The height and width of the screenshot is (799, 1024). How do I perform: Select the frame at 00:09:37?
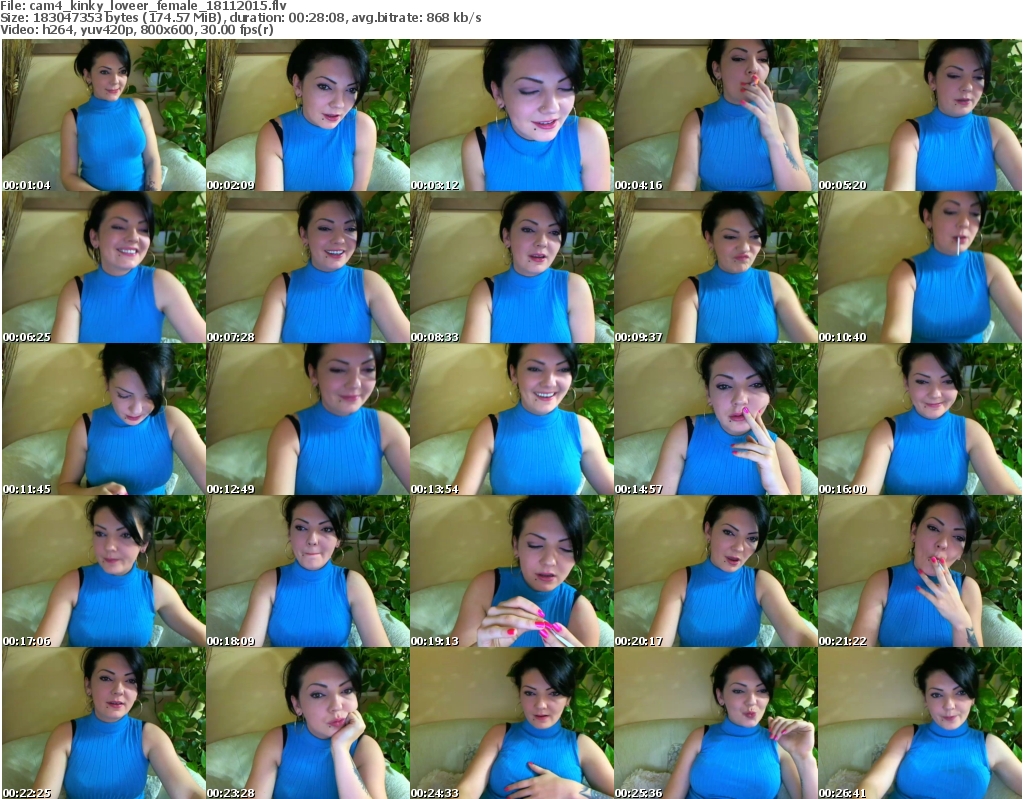point(716,267)
